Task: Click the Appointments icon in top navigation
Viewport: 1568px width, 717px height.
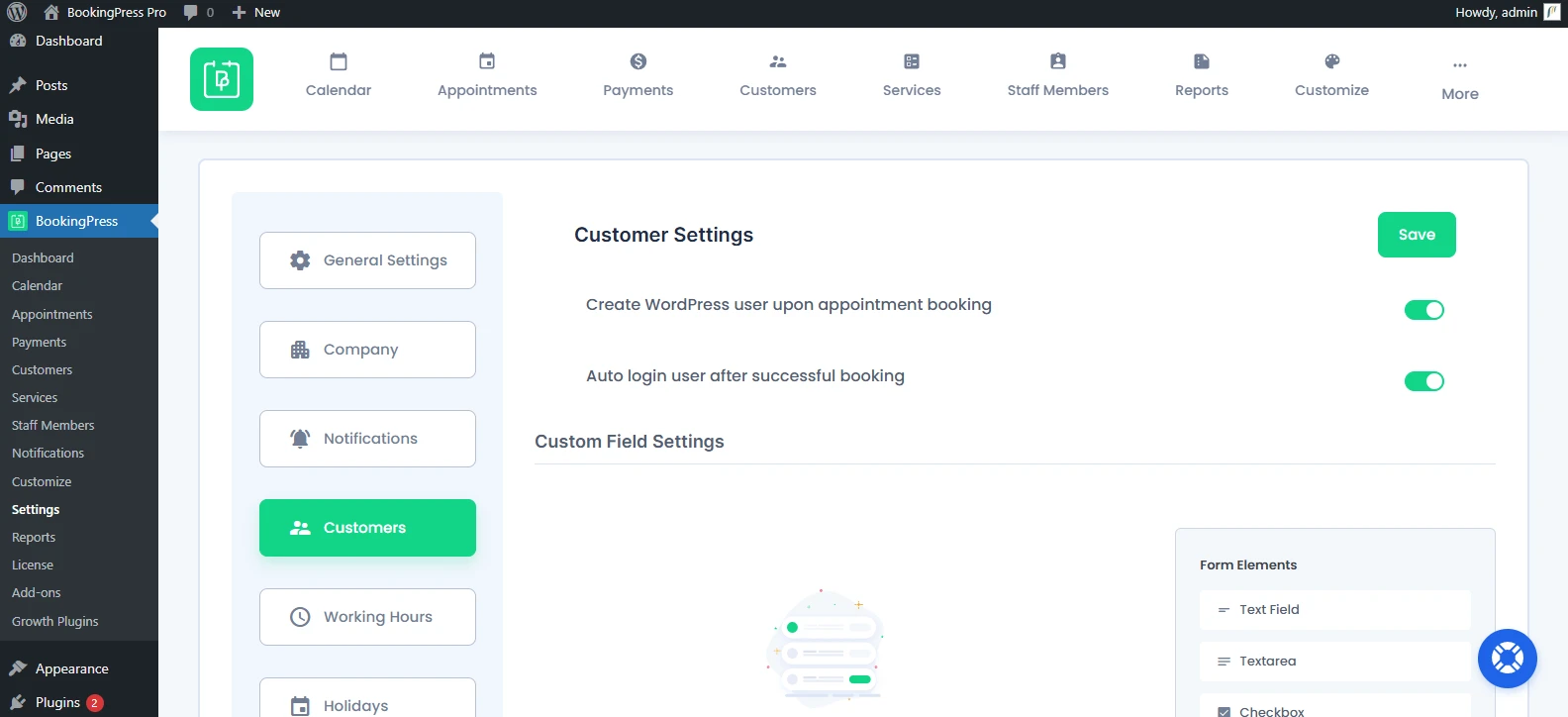Action: pyautogui.click(x=487, y=61)
